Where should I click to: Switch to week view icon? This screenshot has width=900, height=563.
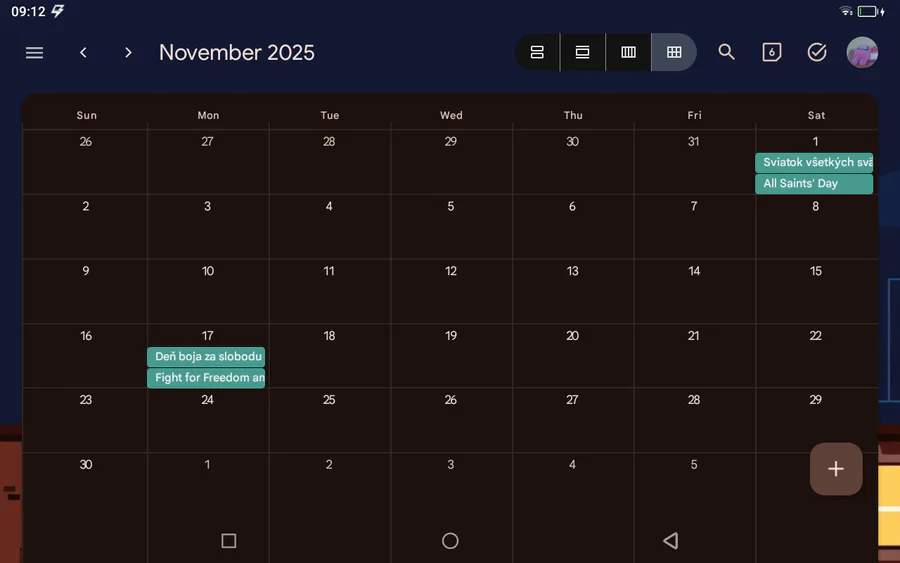[x=629, y=52]
